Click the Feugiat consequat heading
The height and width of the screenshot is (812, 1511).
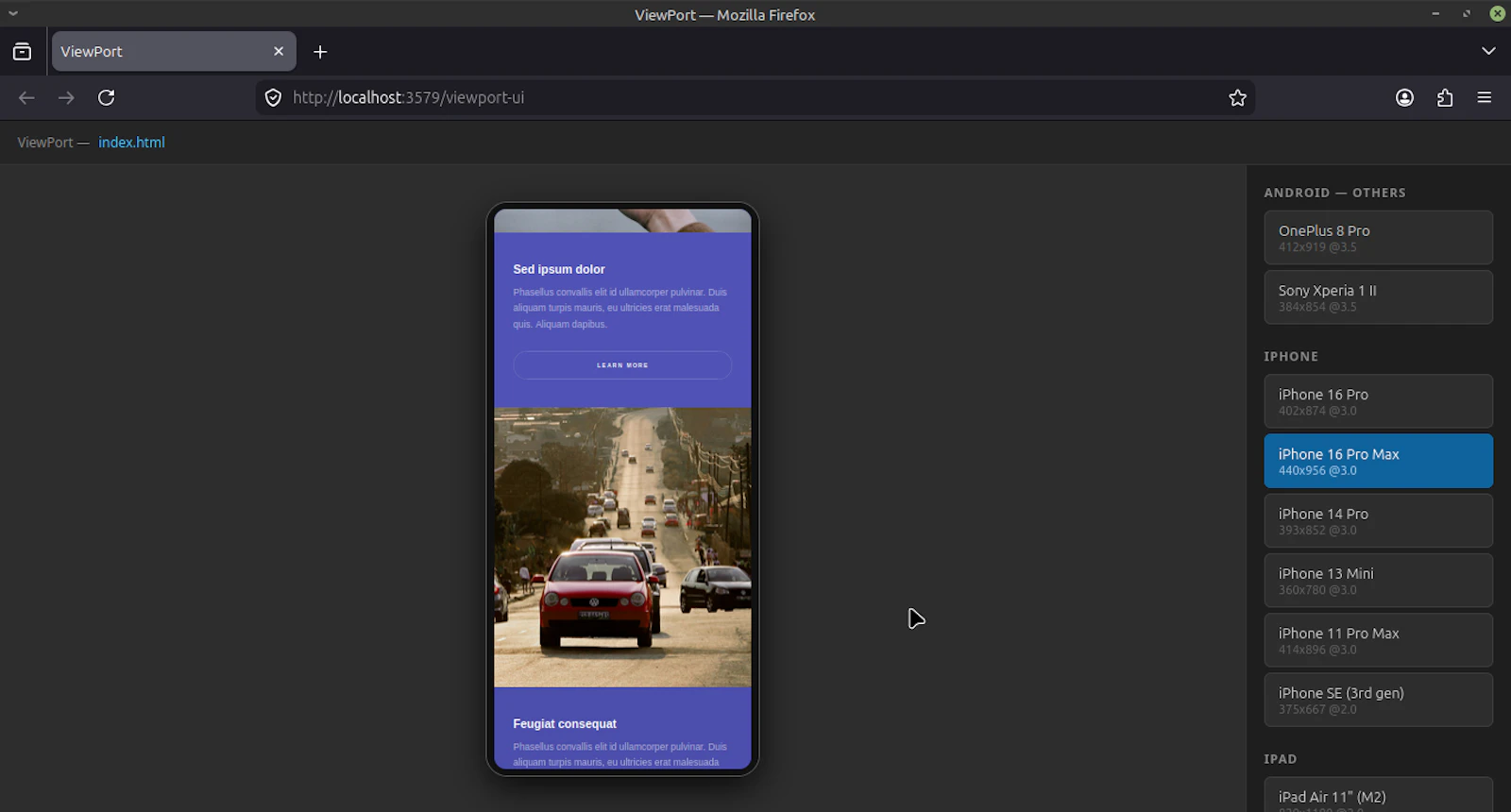(565, 724)
